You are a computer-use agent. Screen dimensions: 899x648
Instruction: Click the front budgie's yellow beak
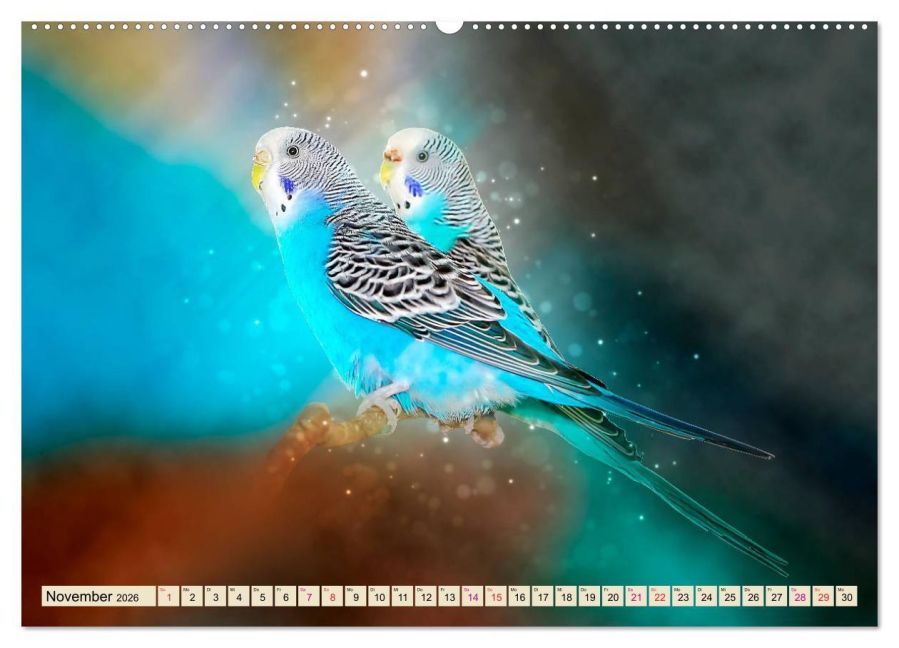[259, 174]
